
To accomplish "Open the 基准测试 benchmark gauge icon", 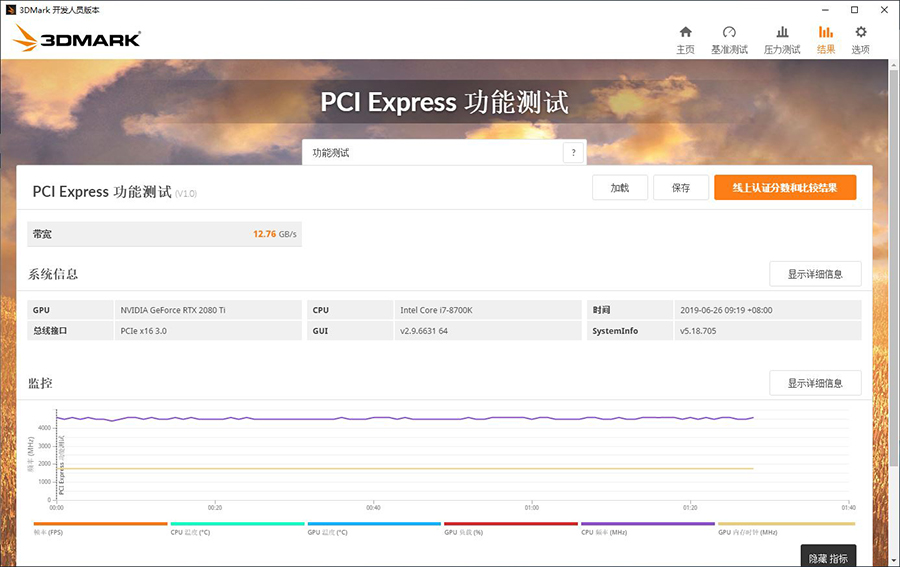I will click(x=729, y=39).
